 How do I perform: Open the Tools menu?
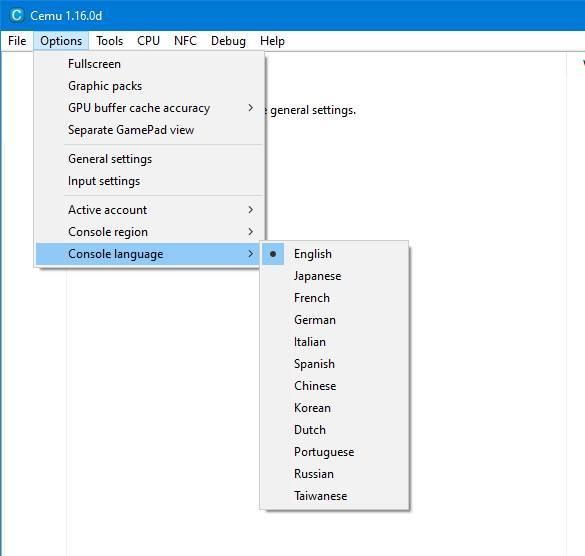click(x=109, y=41)
